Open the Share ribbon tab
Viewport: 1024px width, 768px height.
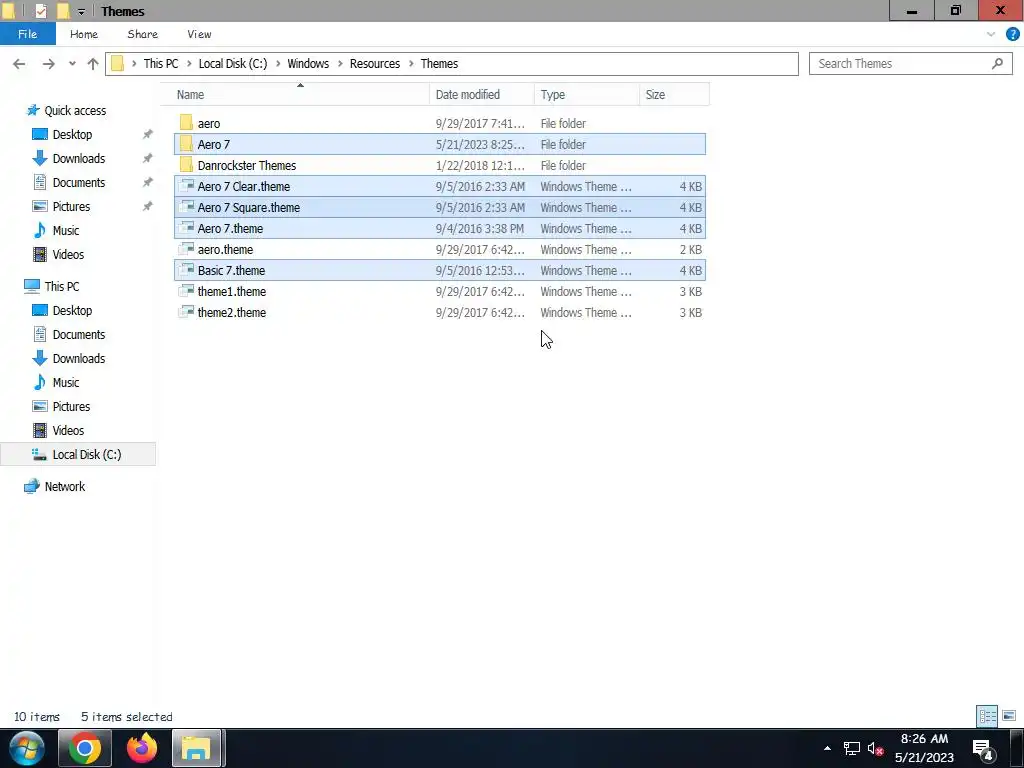[x=142, y=34]
